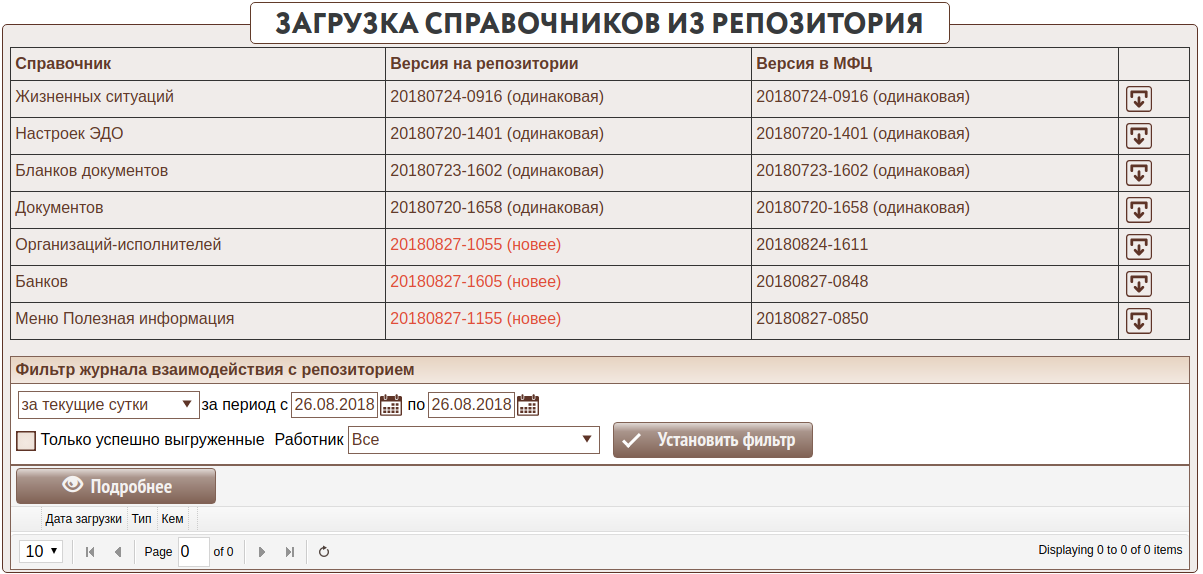Download the Банков directory update
This screenshot has height=574, width=1203.
(x=1139, y=284)
